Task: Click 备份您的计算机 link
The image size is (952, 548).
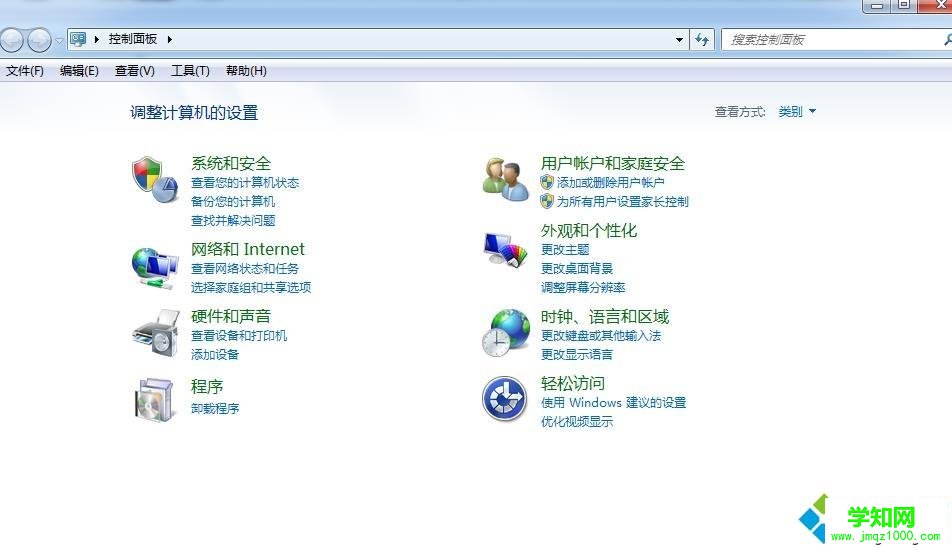Action: coord(233,201)
